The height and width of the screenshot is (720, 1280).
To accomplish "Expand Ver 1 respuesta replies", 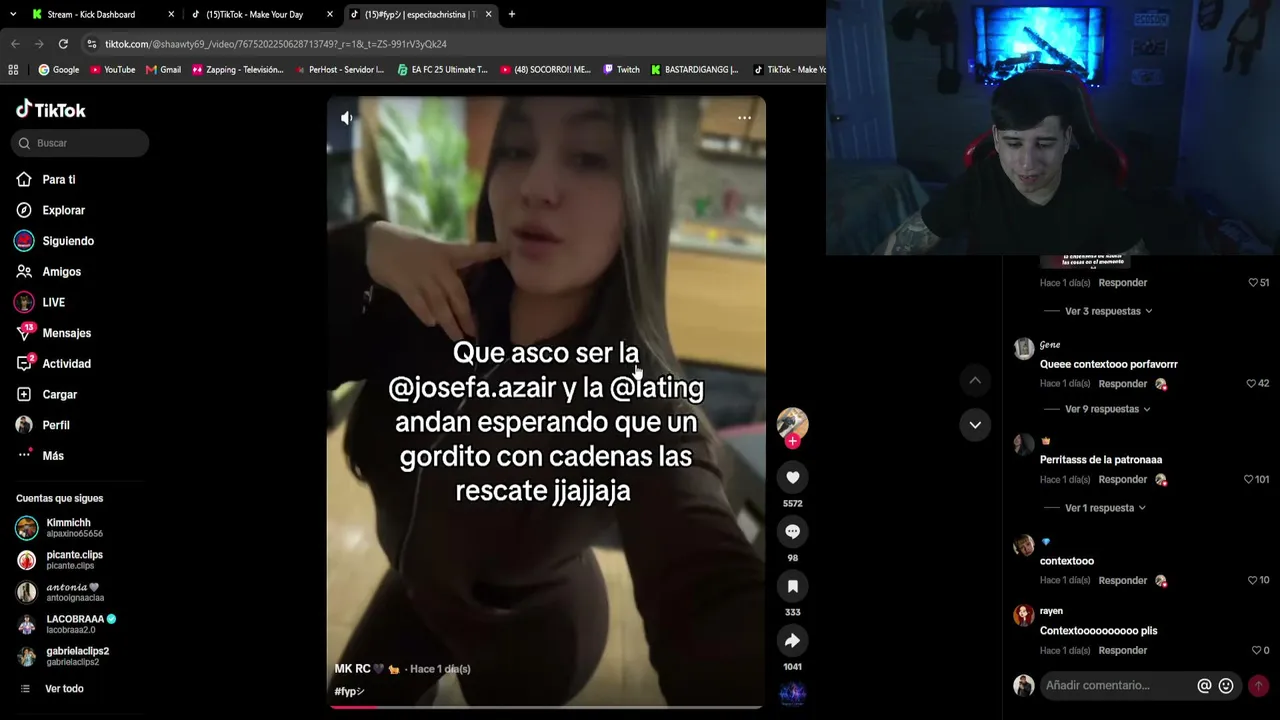I will (1105, 508).
